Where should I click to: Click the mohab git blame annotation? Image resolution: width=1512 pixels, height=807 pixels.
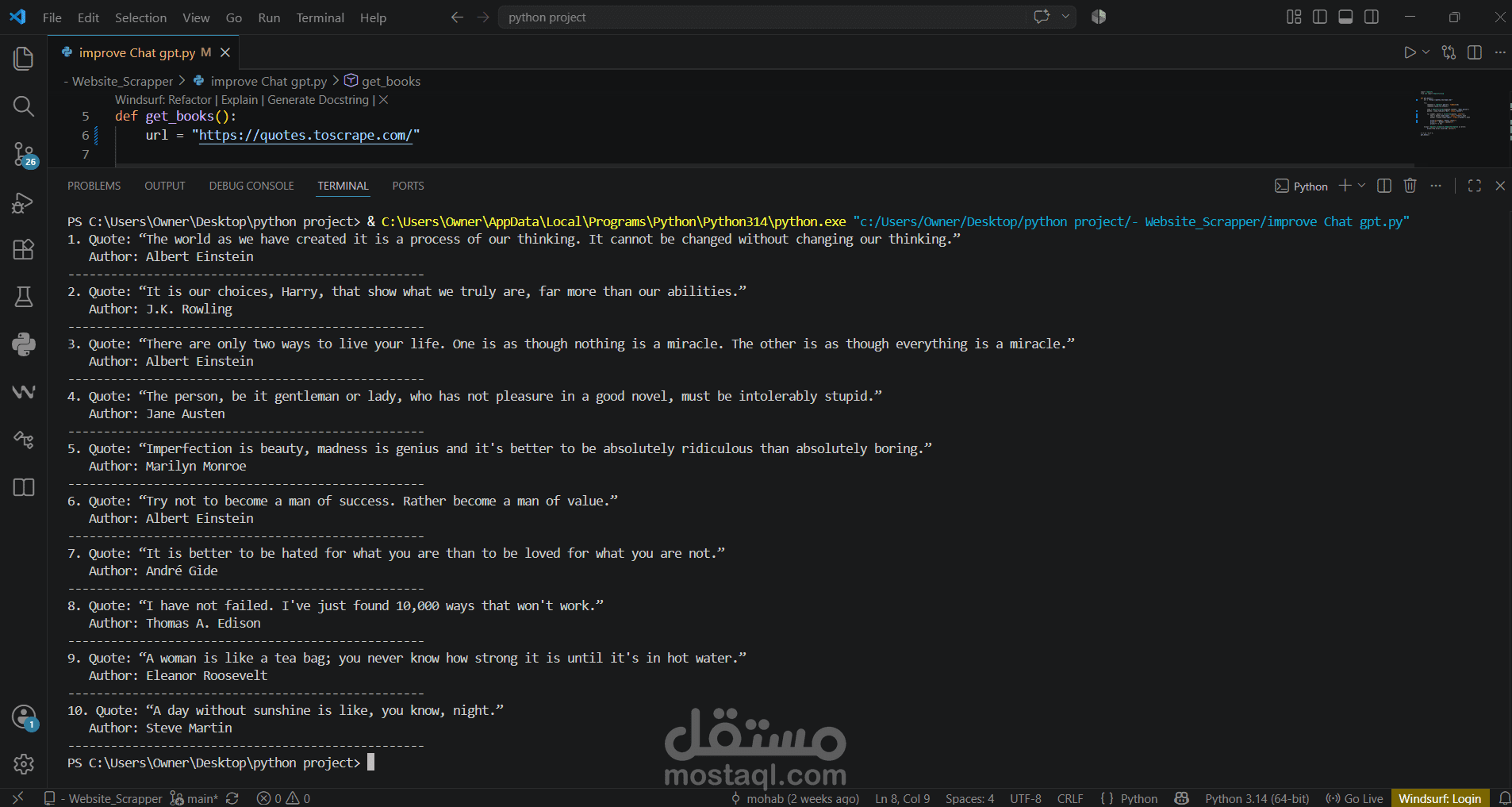pyautogui.click(x=795, y=798)
